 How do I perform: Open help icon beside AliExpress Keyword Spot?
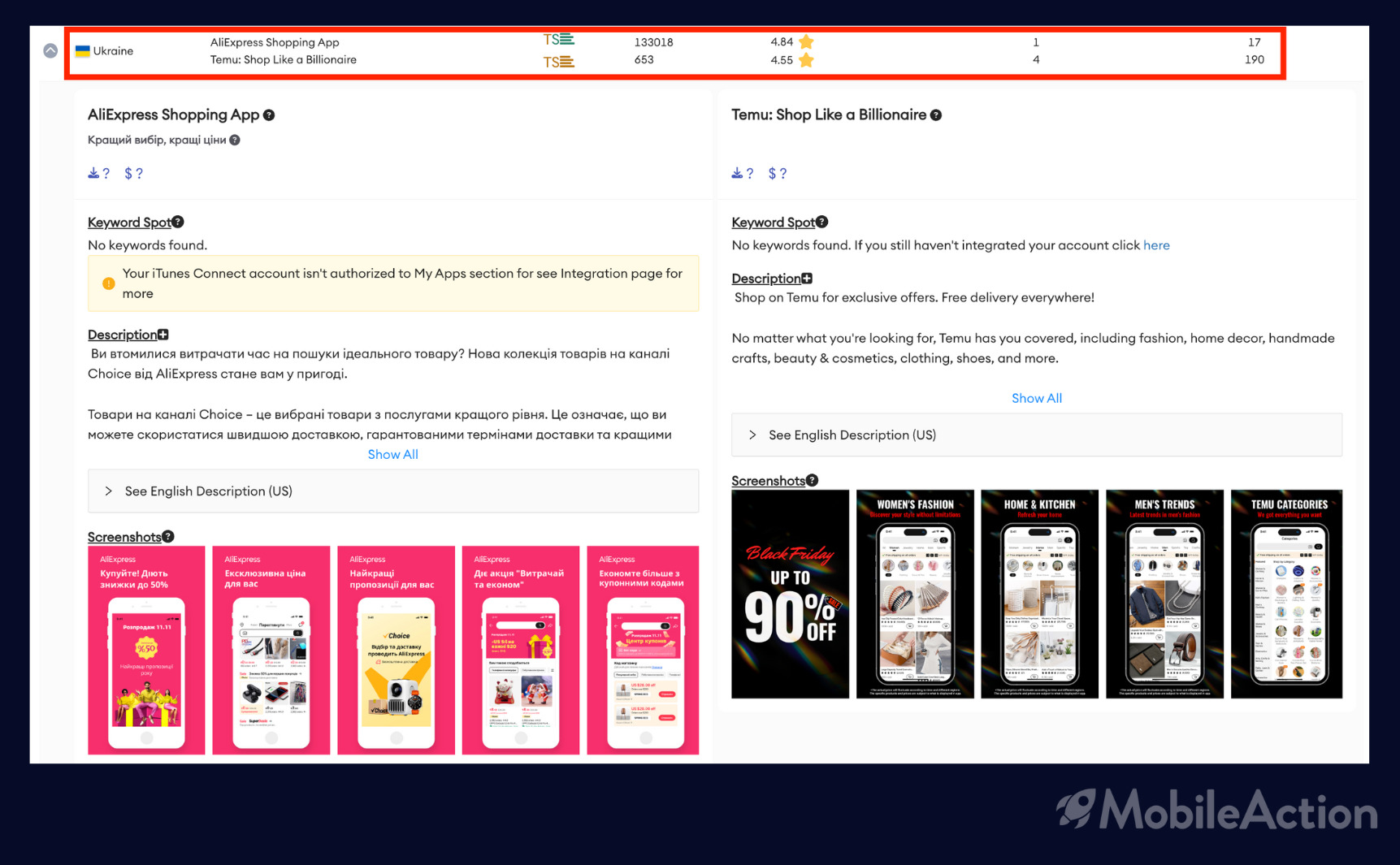(178, 222)
